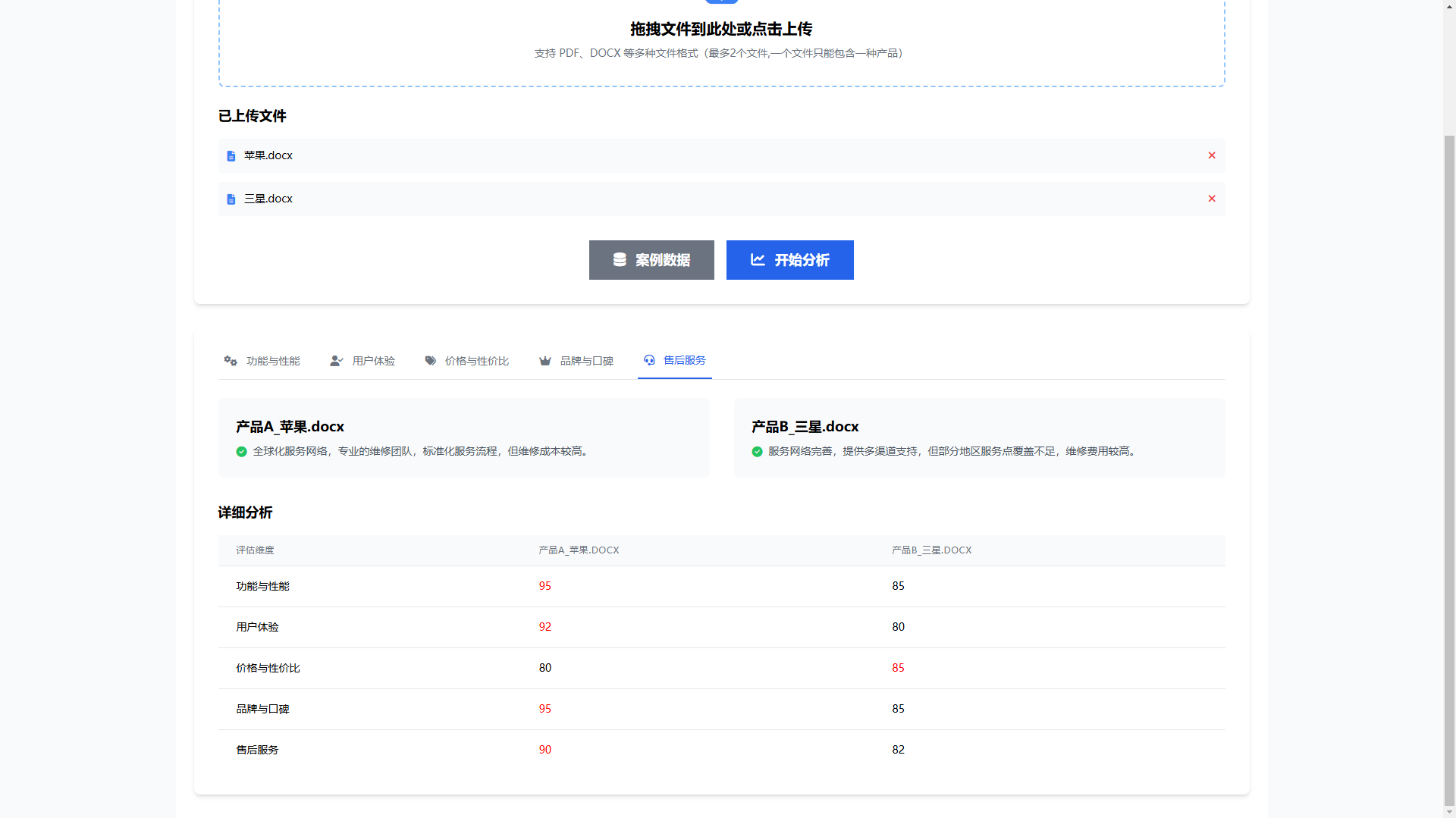
Task: Click the page vertical scrollbar thumb
Action: pos(1449,470)
